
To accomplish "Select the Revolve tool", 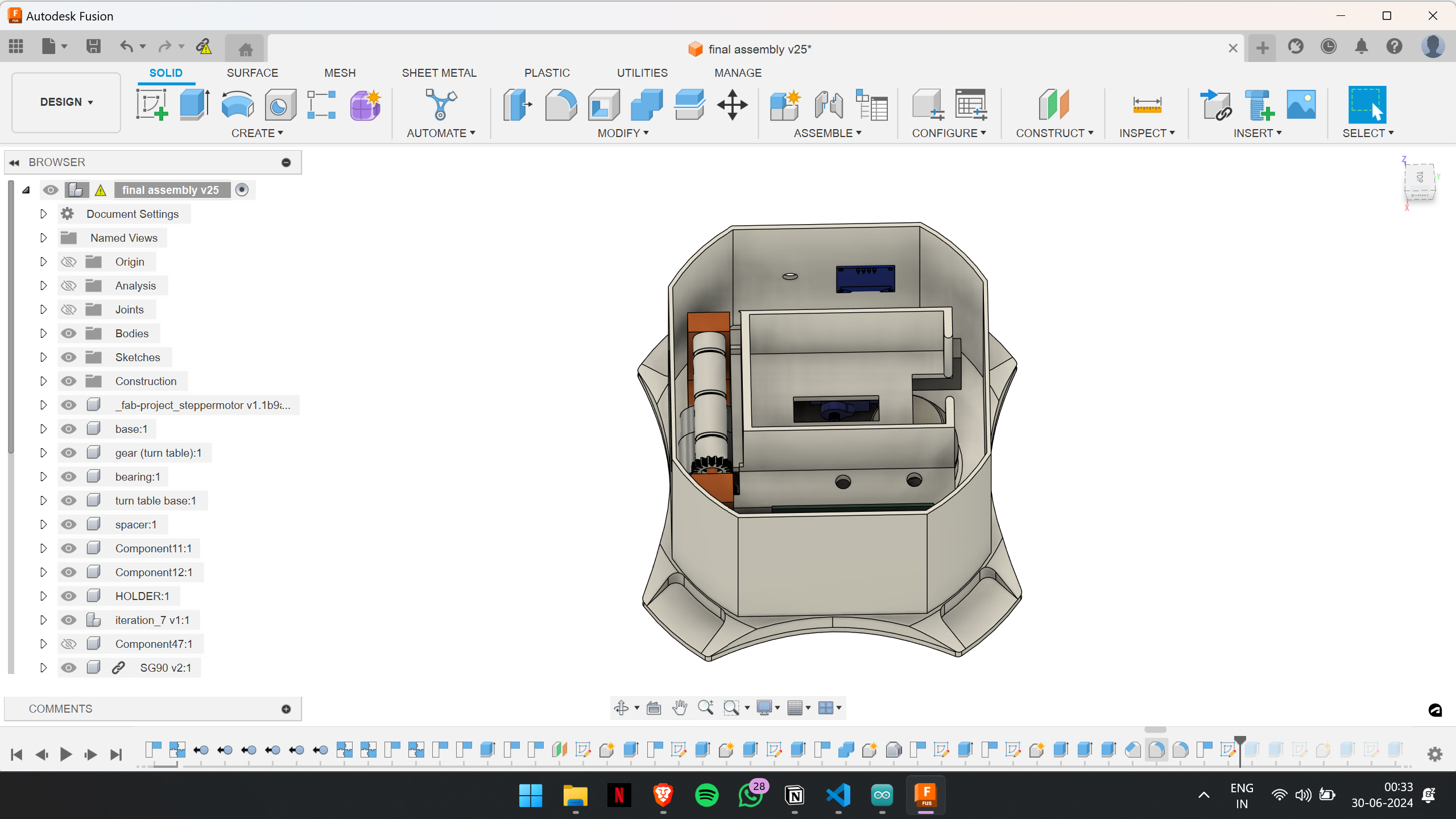I will tap(237, 105).
